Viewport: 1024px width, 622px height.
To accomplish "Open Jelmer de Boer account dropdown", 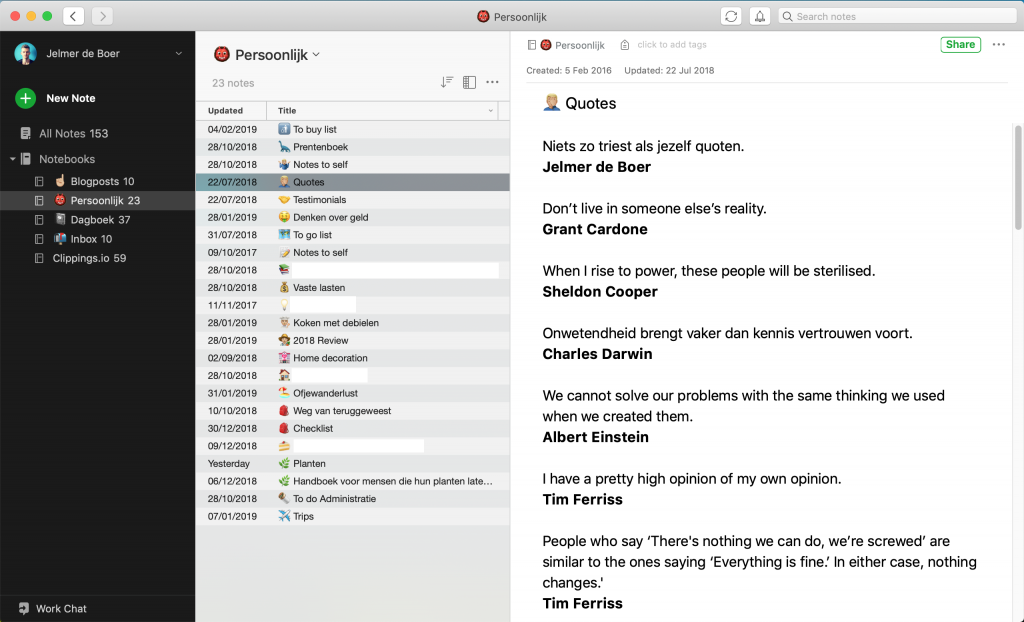I will point(178,54).
